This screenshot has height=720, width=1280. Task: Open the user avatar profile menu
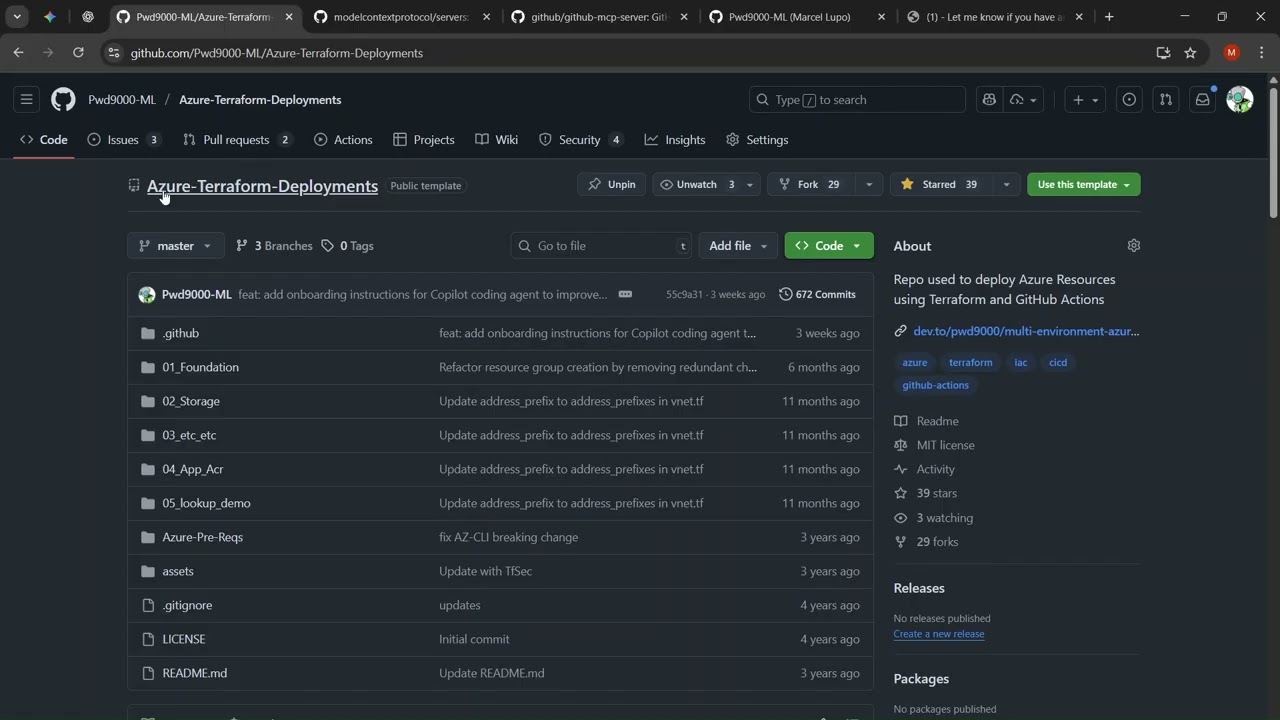click(x=1240, y=100)
